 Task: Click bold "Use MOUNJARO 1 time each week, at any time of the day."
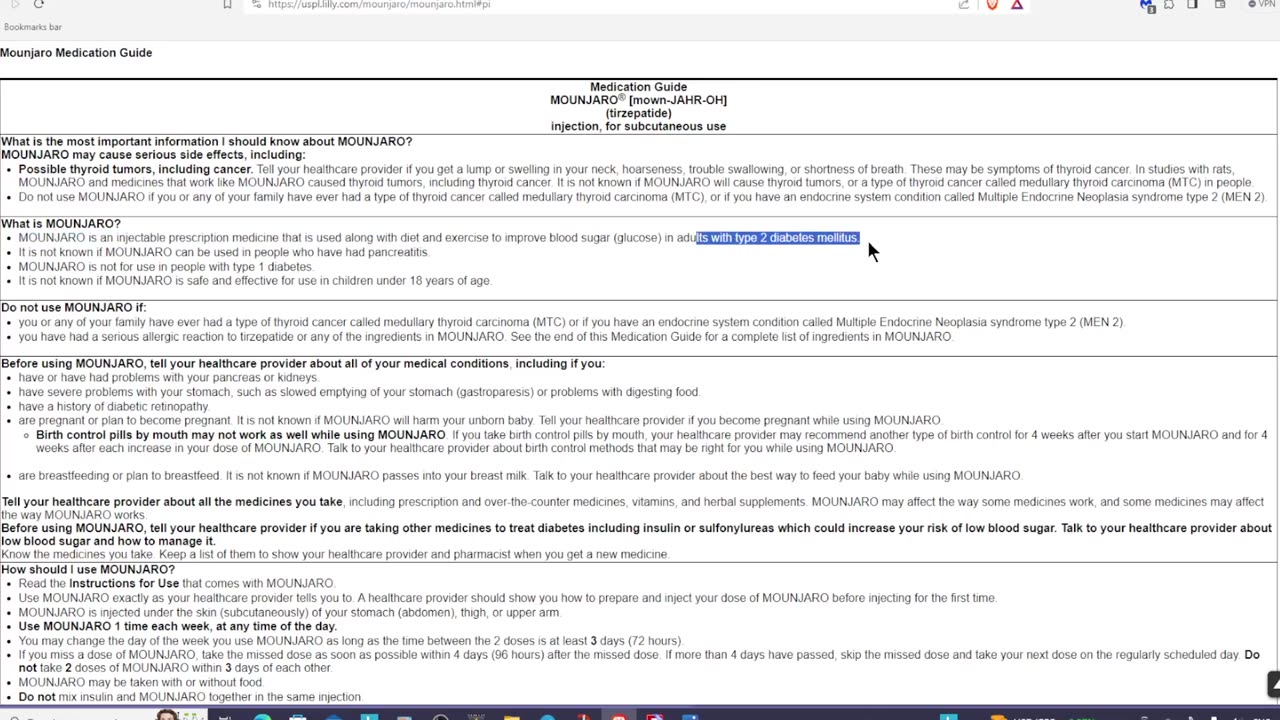tap(178, 627)
